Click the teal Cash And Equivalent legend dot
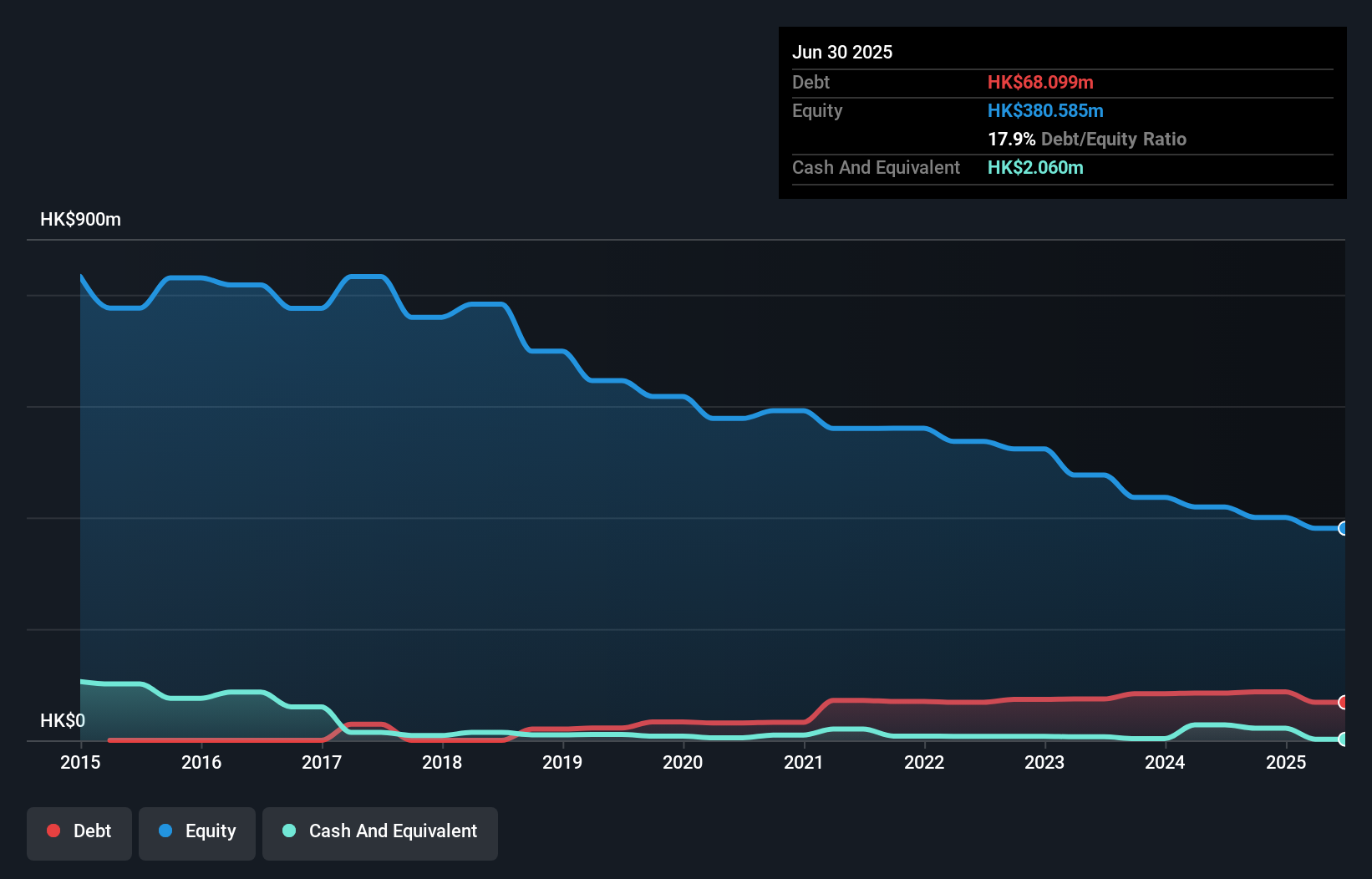 289,831
